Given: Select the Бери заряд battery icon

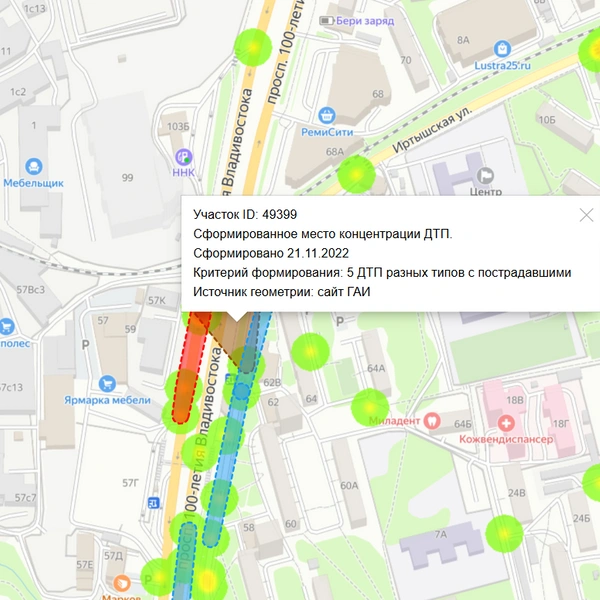Looking at the screenshot, I should point(326,20).
